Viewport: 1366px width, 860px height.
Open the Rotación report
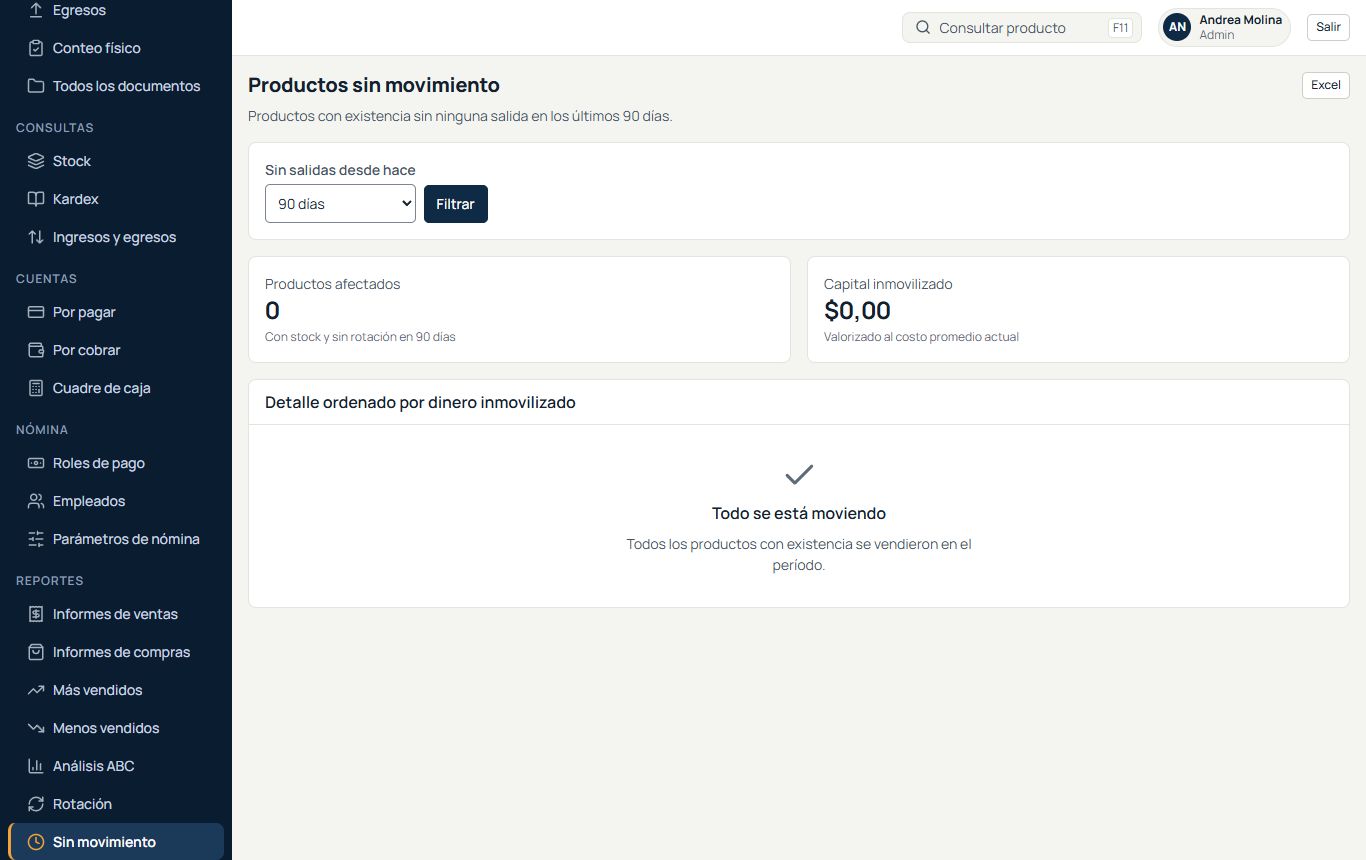pos(116,804)
